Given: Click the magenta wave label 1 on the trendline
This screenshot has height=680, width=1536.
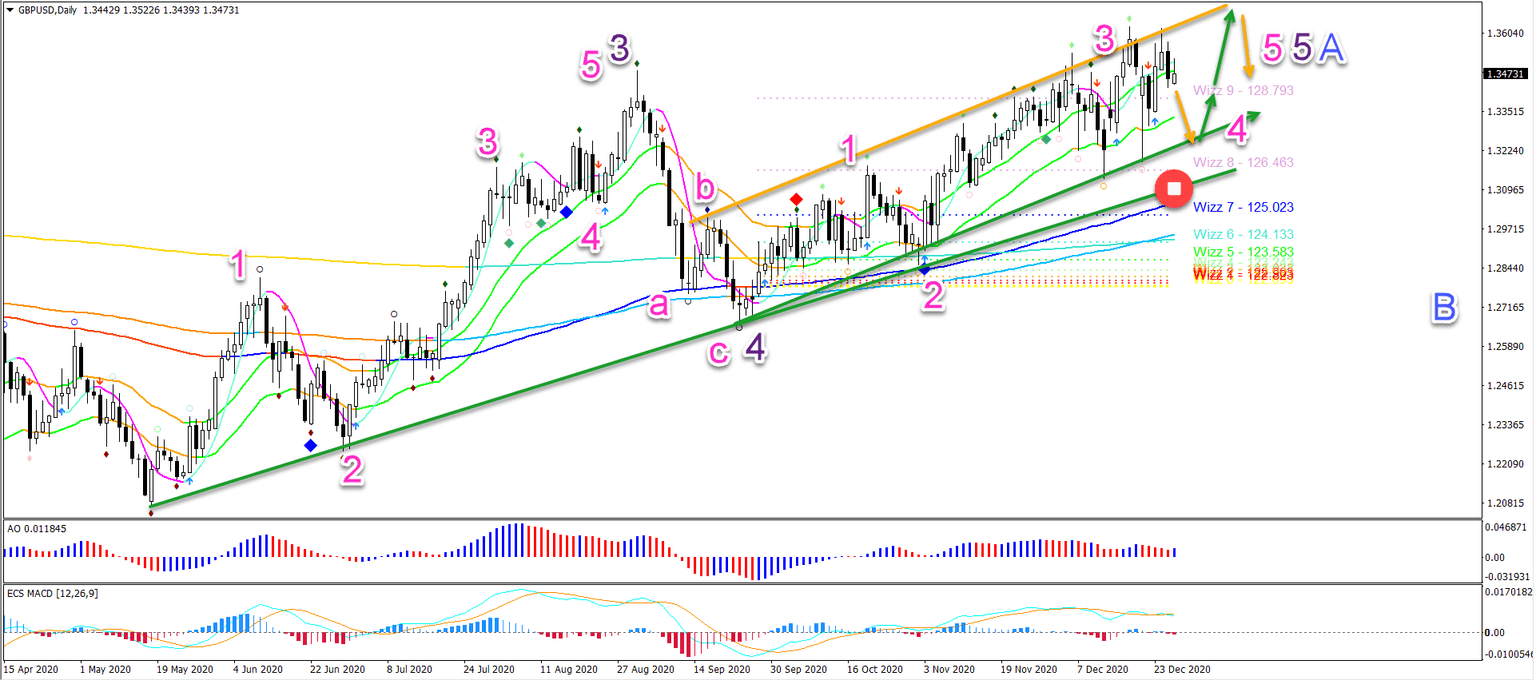Looking at the screenshot, I should coord(849,149).
